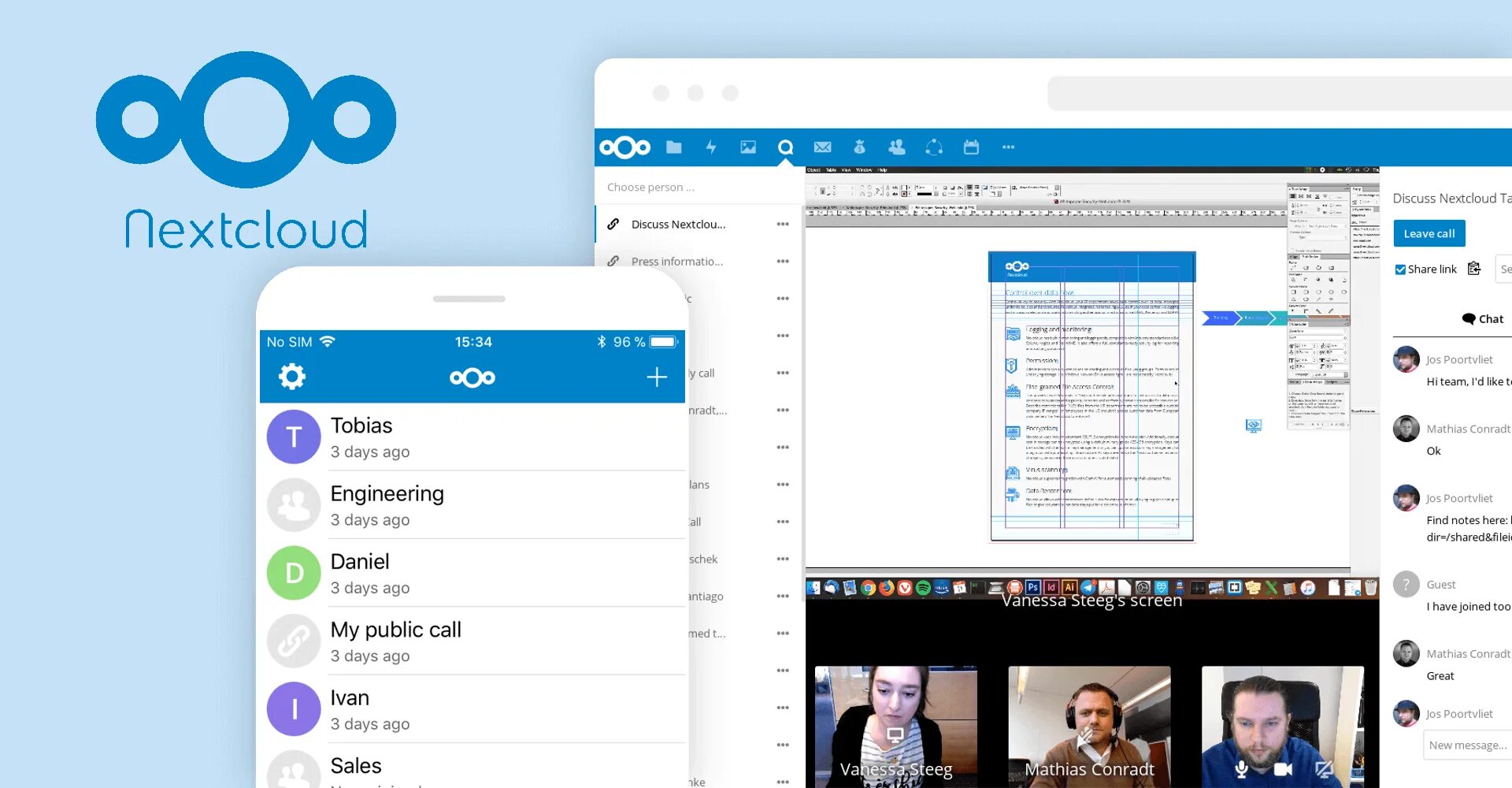This screenshot has height=788, width=1512.
Task: Select the active Talk app icon
Action: click(785, 147)
